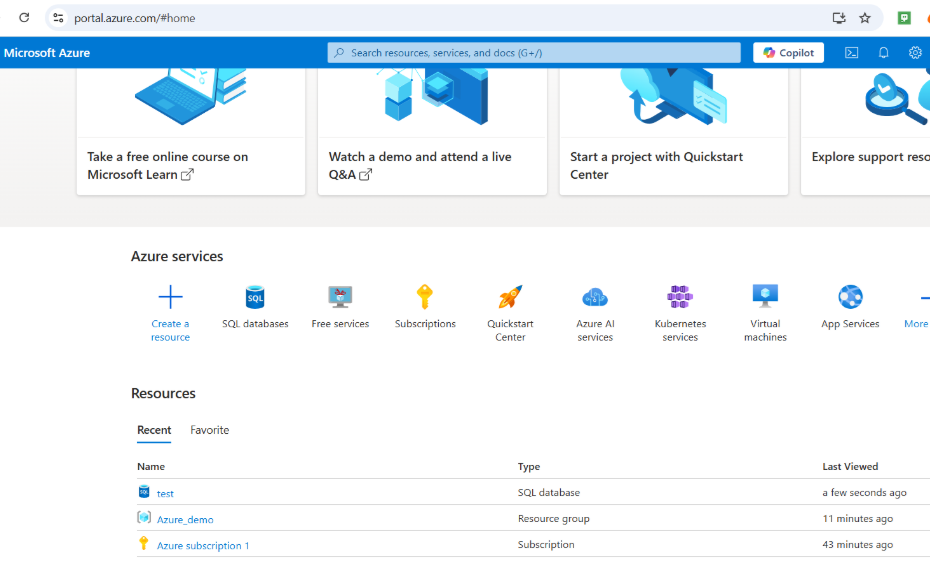Click the '11 minutes ago' cell
Image resolution: width=930 pixels, height=561 pixels.
click(x=858, y=519)
